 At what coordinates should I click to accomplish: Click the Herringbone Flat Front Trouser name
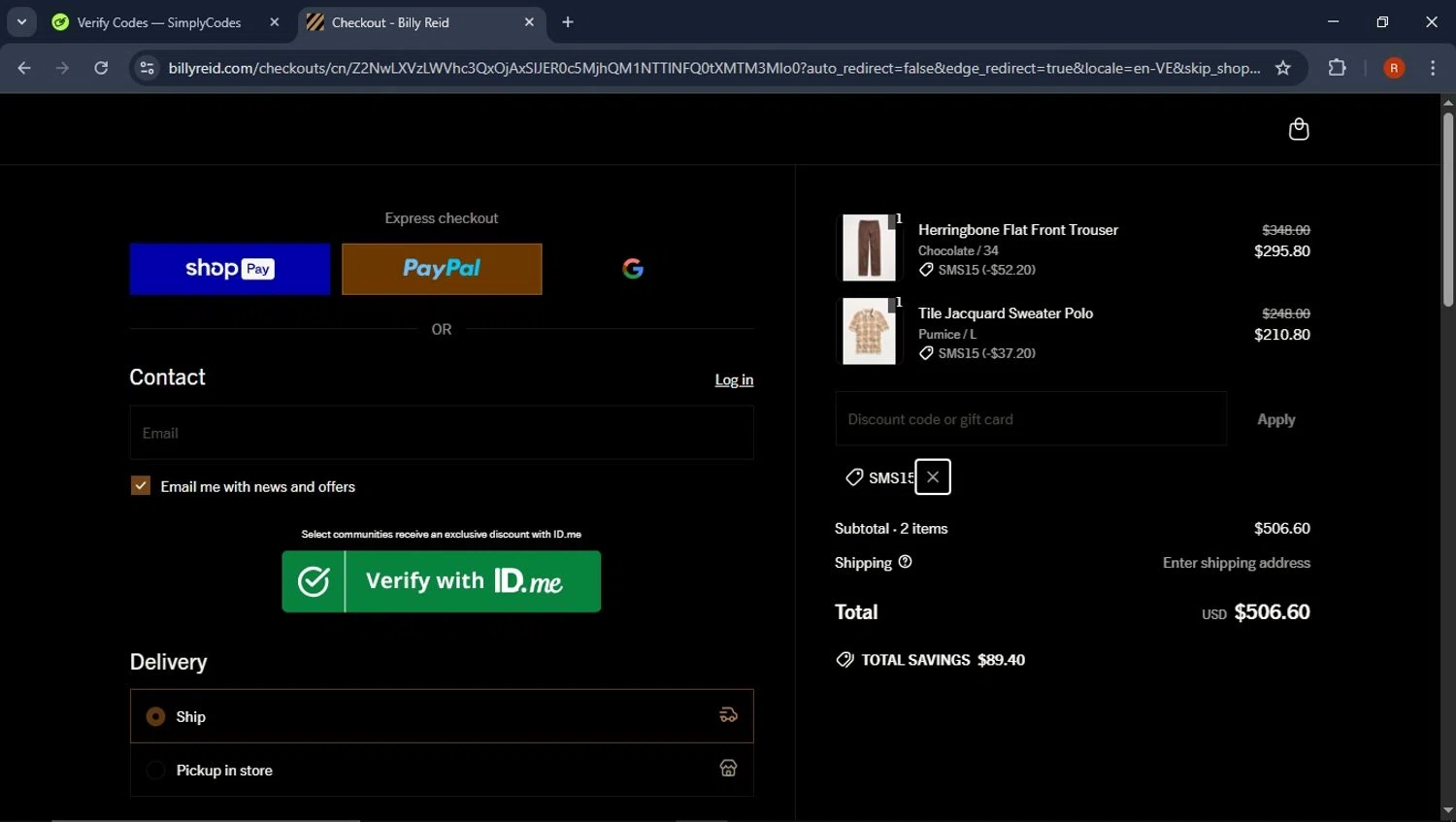[x=1018, y=230]
